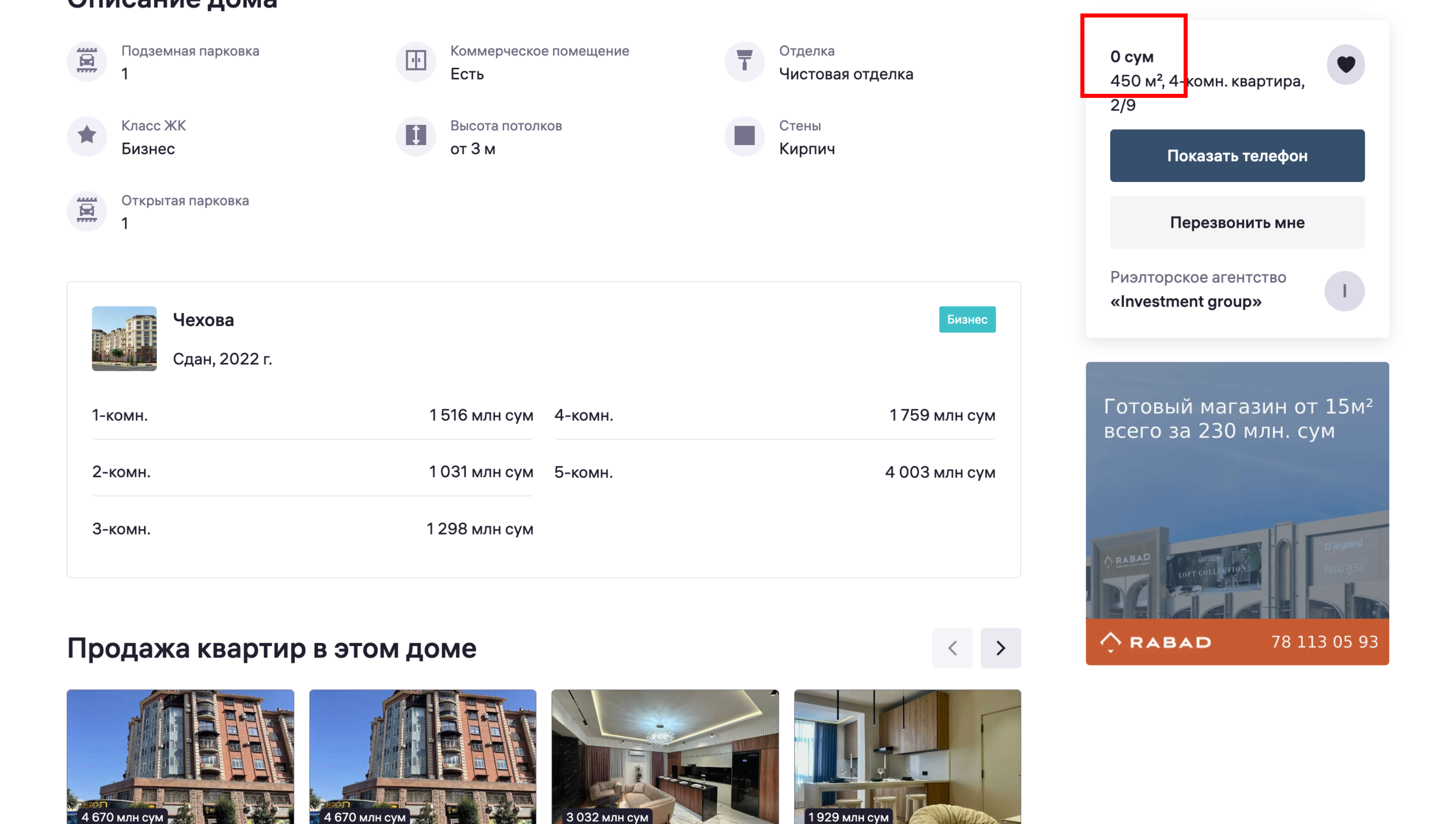Image resolution: width=1456 pixels, height=824 pixels.
Task: Open the first 4 670 млн сум listing
Action: 180,757
